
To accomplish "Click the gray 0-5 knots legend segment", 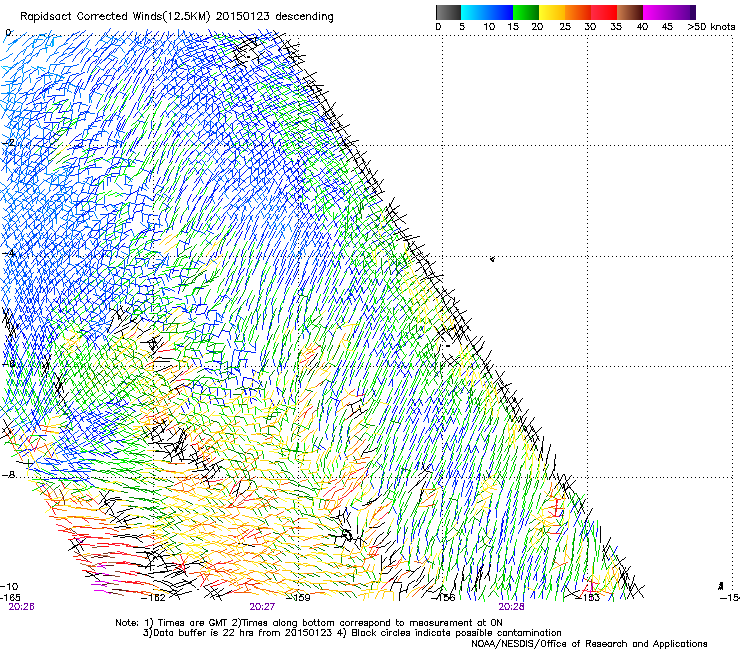I will [x=448, y=12].
